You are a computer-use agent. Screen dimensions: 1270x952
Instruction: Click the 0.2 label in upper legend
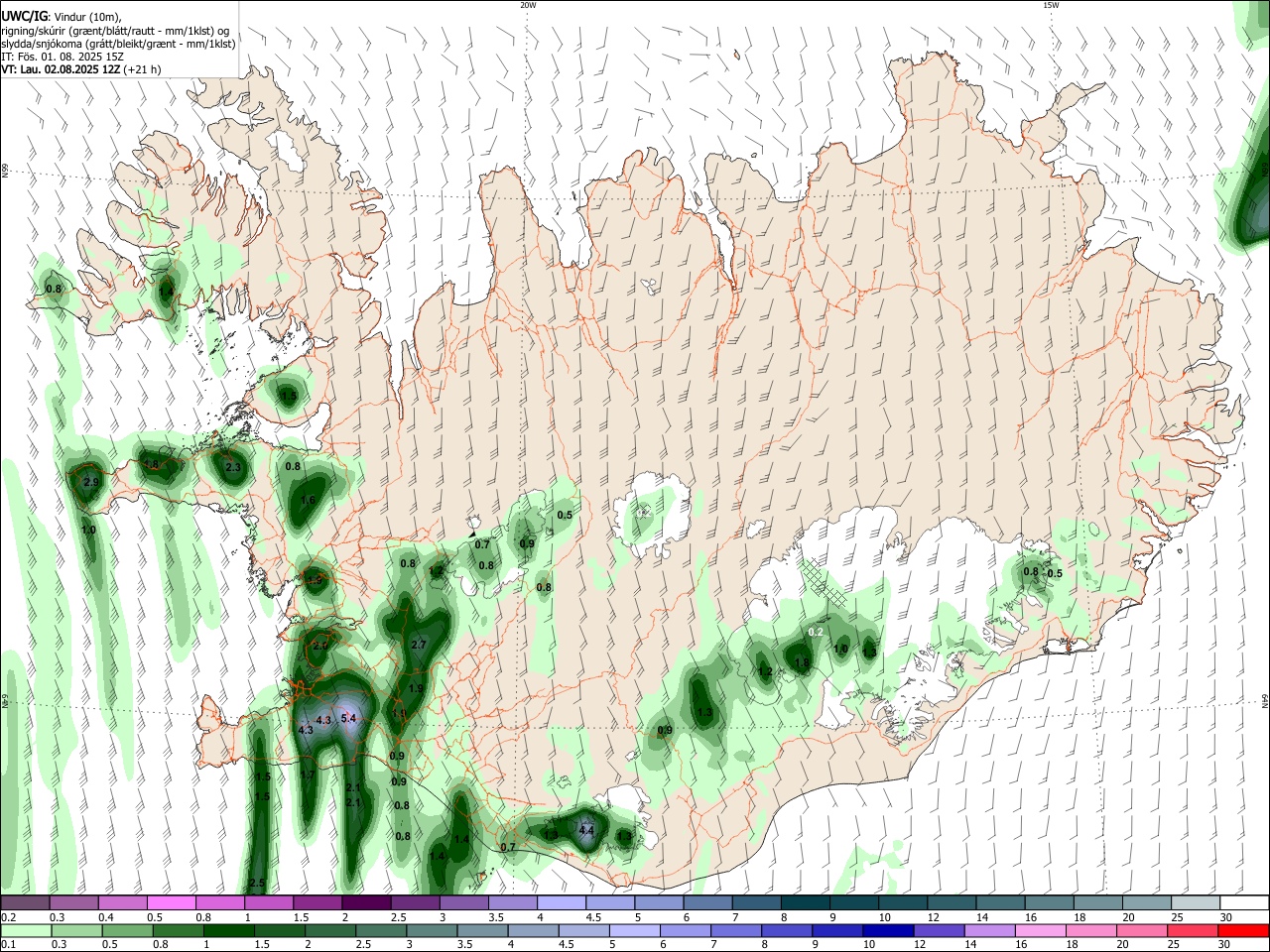[x=8, y=917]
